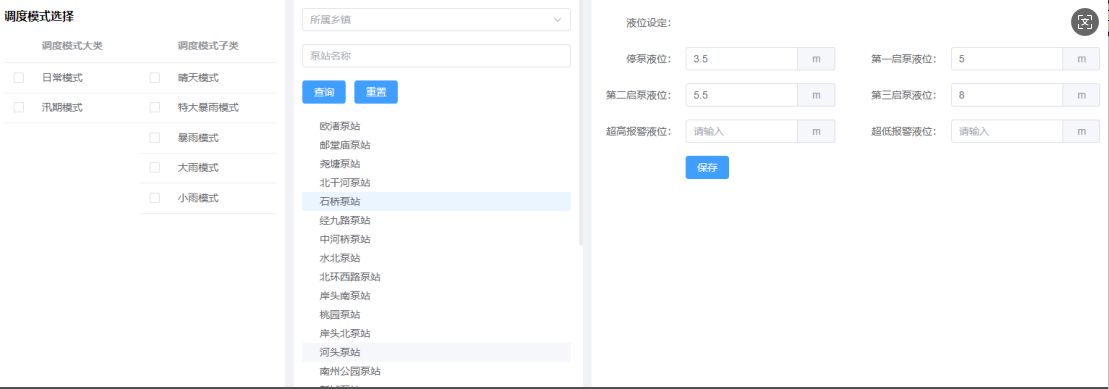1109x389 pixels.
Task: Click the 超高报警液位 input field
Action: pos(742,131)
